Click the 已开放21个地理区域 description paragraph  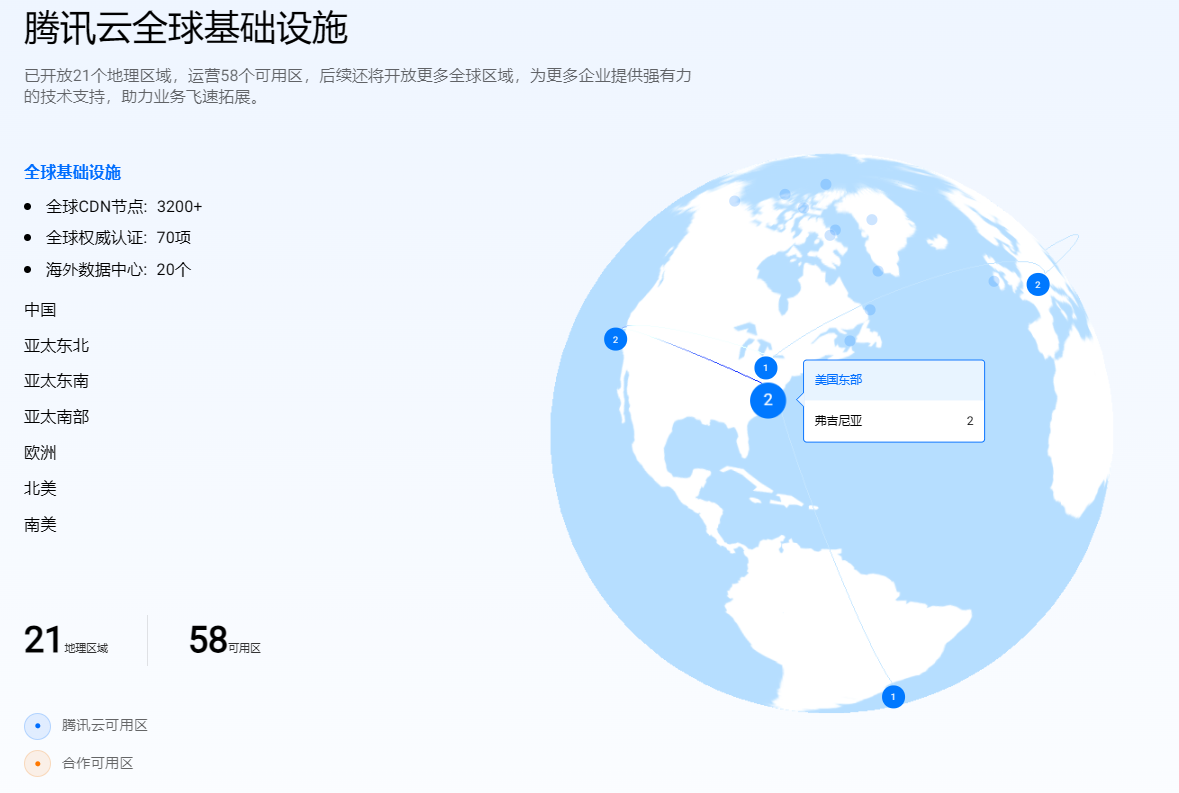(x=357, y=86)
